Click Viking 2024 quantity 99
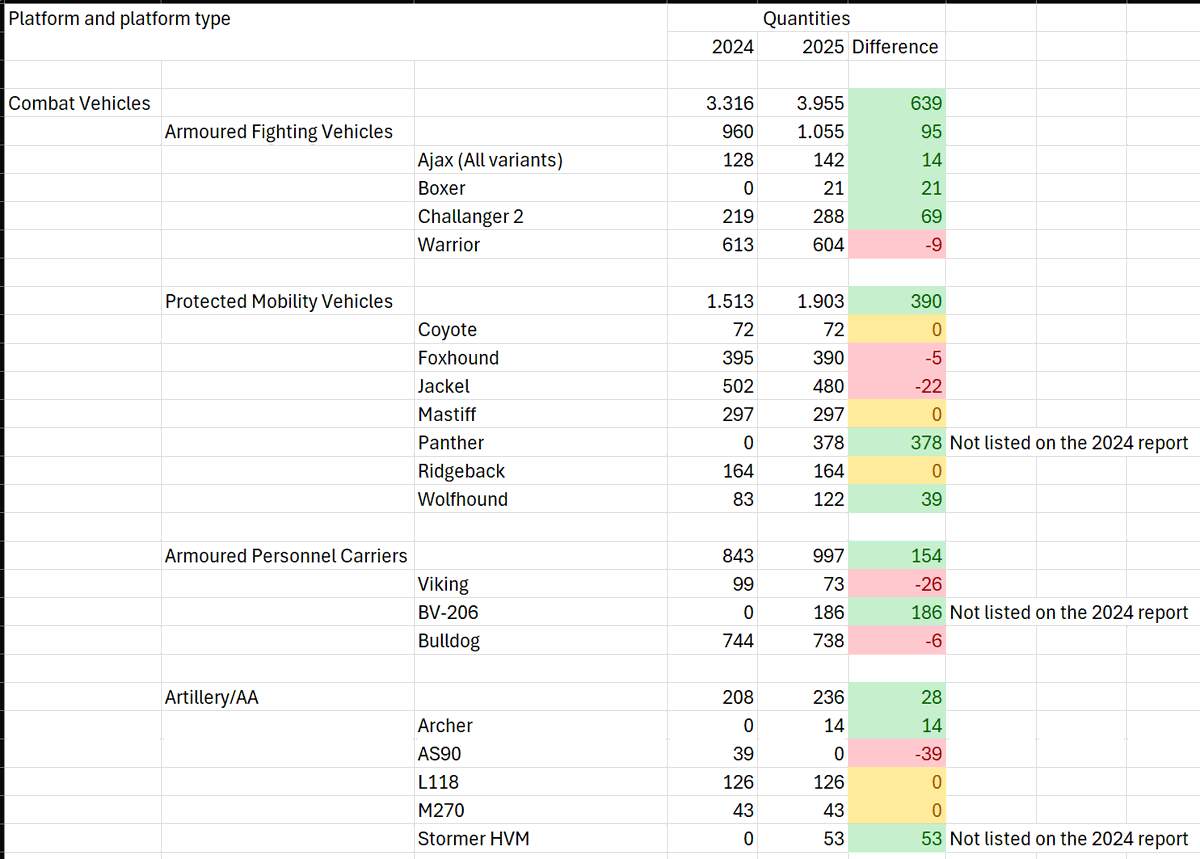The height and width of the screenshot is (859, 1200). pos(711,583)
